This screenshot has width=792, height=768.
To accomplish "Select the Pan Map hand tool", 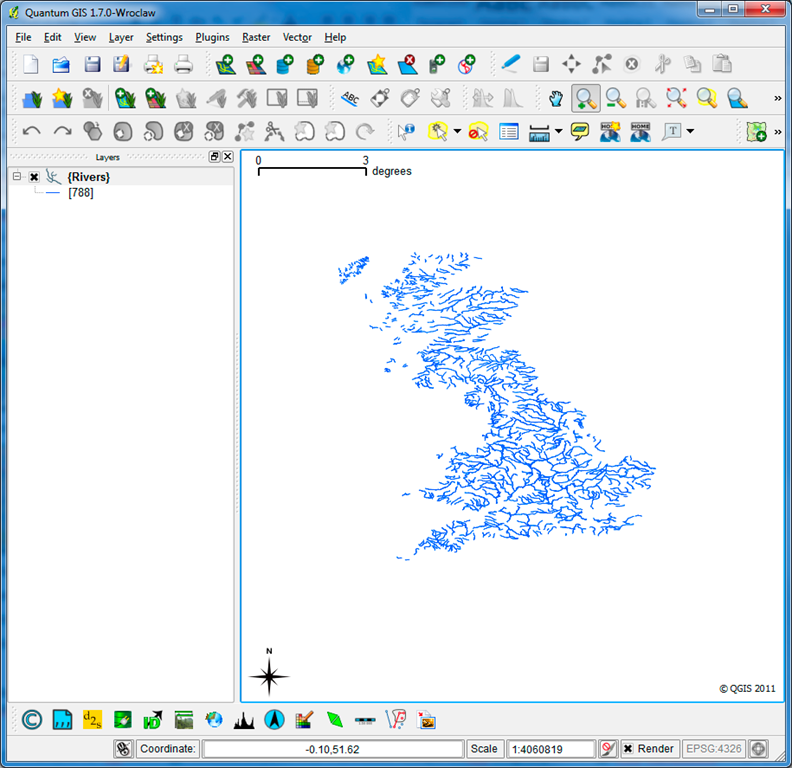I will [556, 98].
